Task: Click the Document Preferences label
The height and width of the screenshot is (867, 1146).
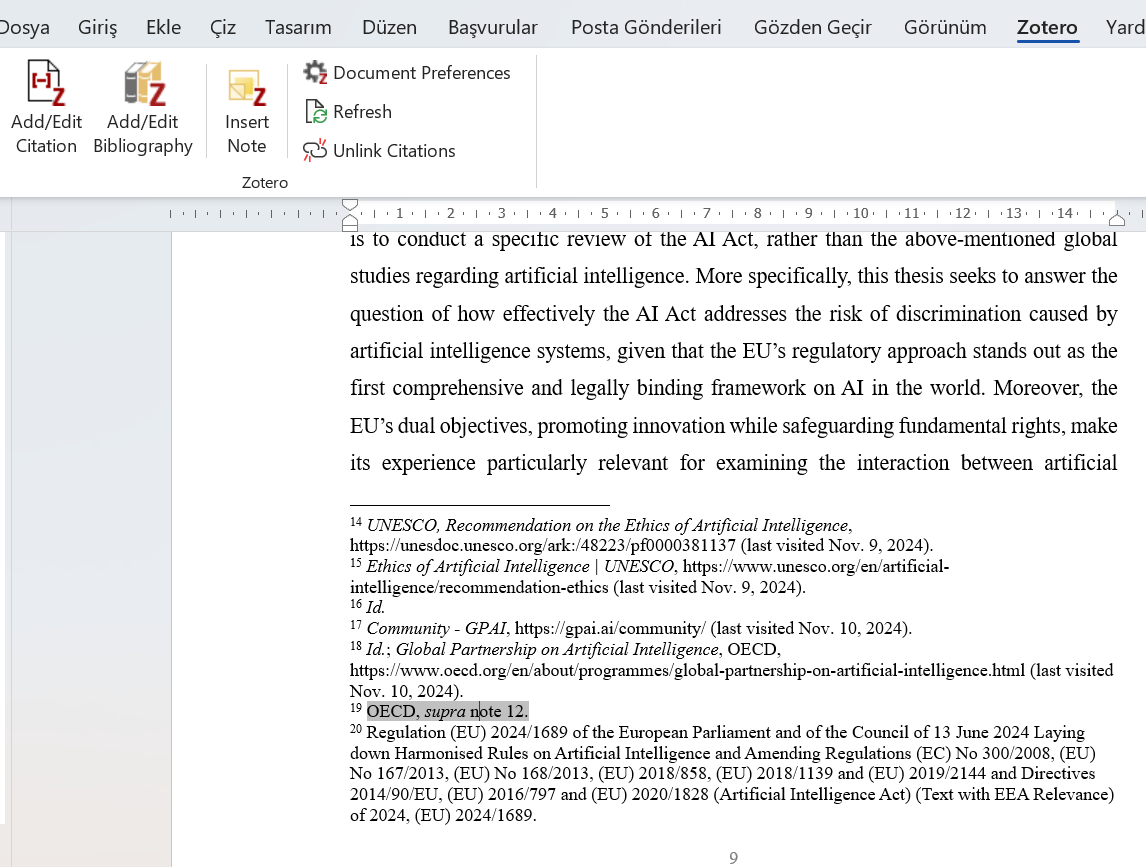Action: coord(422,73)
